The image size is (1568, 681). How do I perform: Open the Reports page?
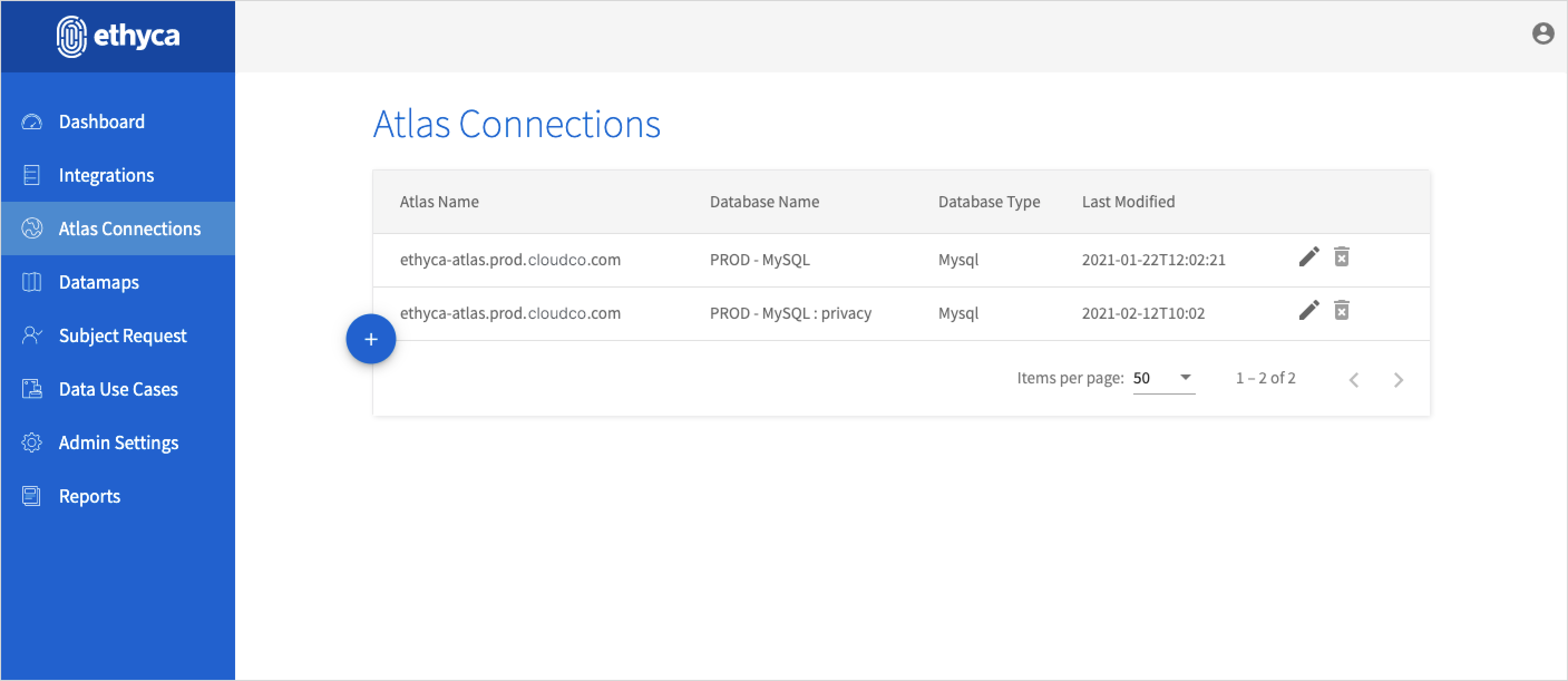tap(90, 497)
